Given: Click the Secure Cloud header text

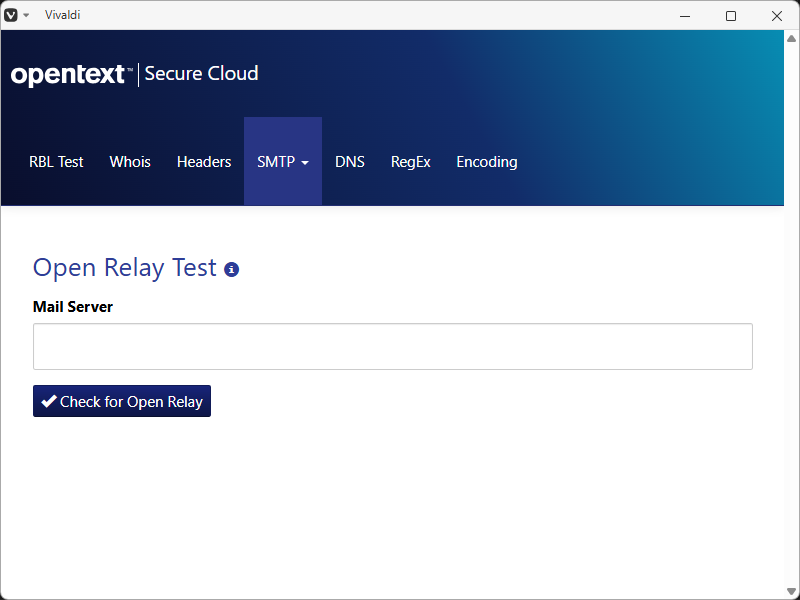Looking at the screenshot, I should (201, 74).
